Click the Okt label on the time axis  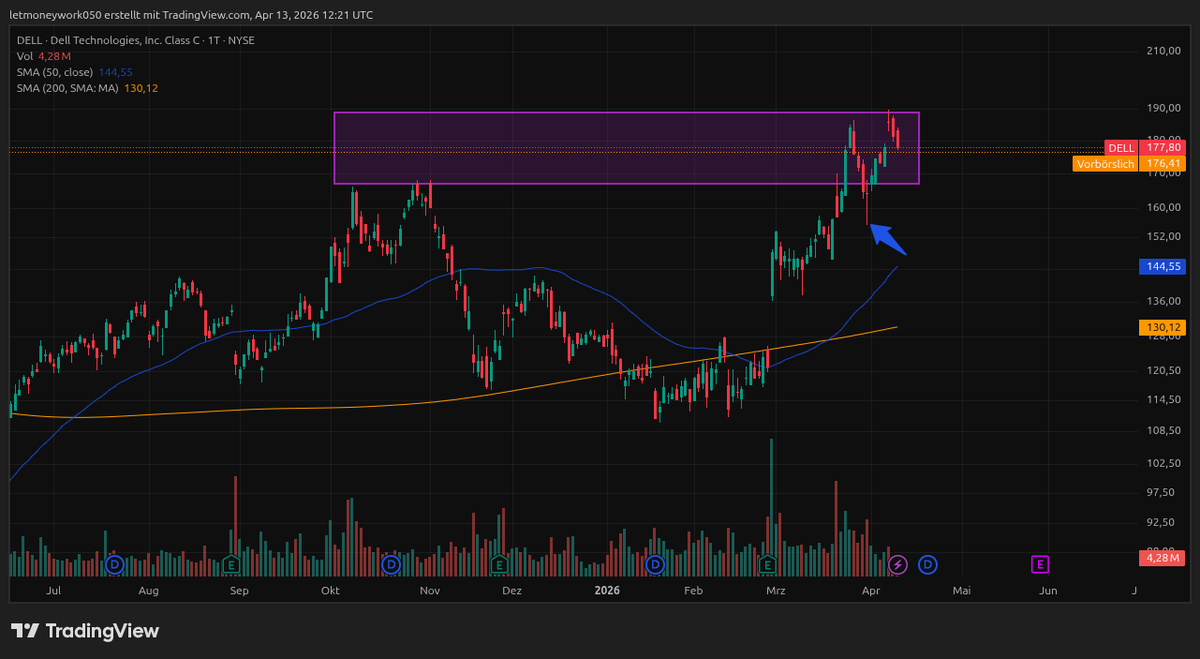click(x=330, y=591)
